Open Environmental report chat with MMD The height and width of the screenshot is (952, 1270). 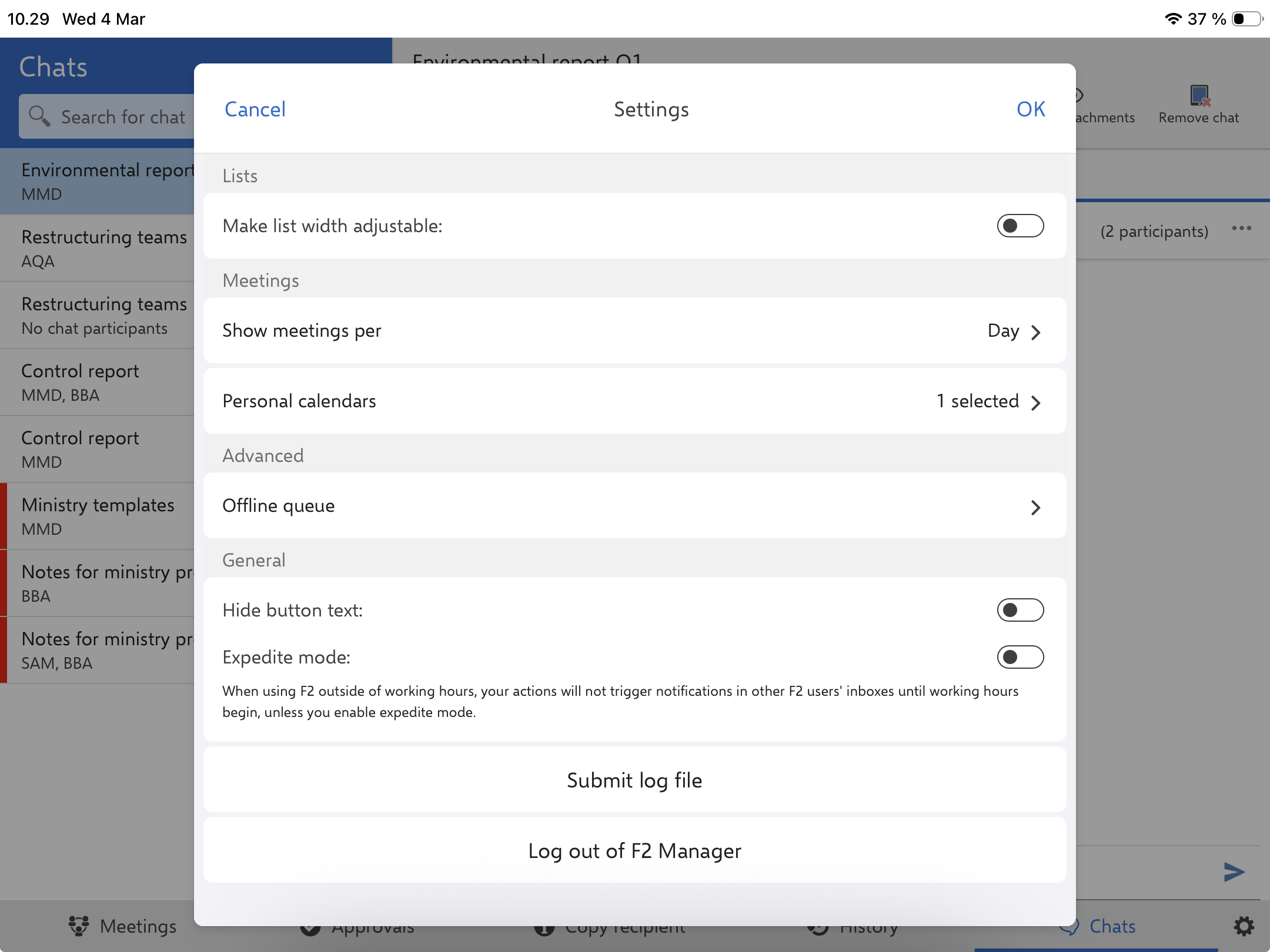(x=97, y=181)
